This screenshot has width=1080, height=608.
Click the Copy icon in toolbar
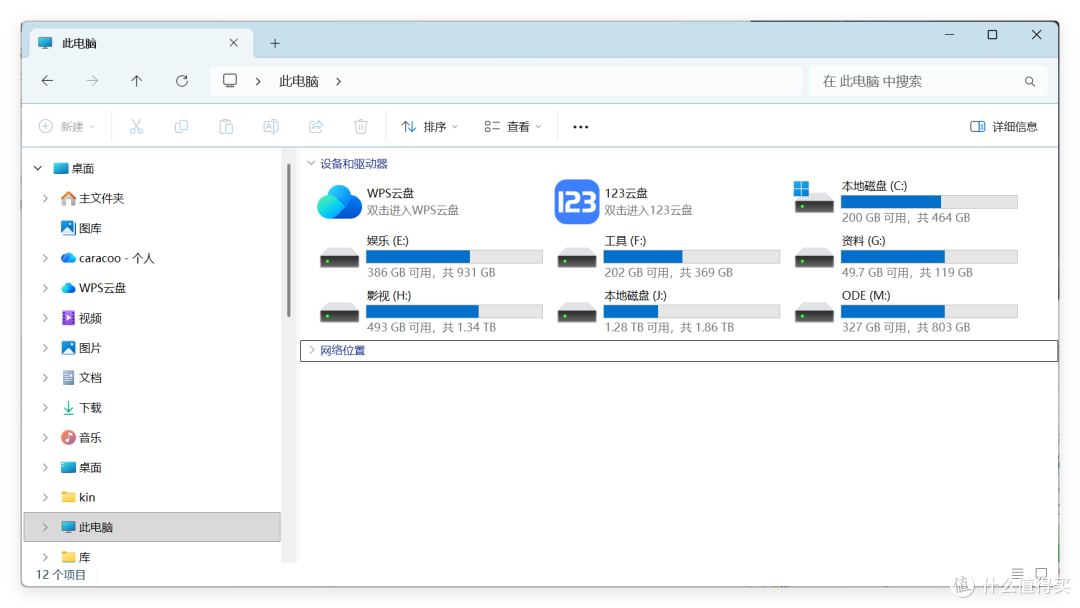point(181,127)
